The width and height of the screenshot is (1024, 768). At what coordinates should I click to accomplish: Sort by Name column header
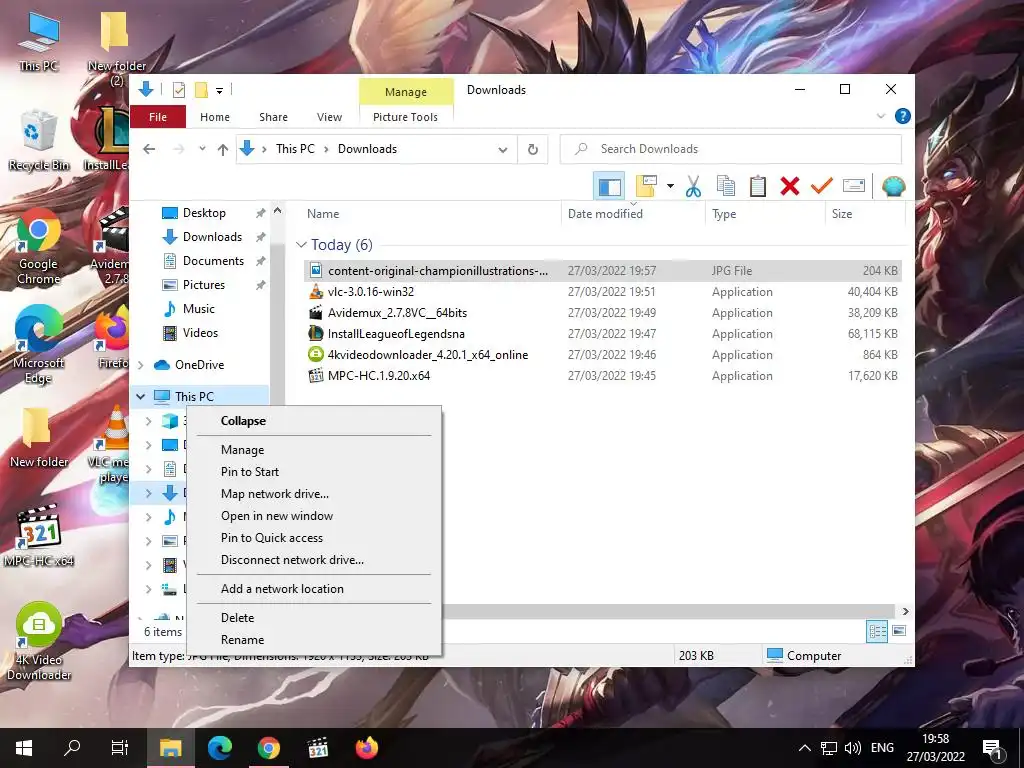[323, 214]
